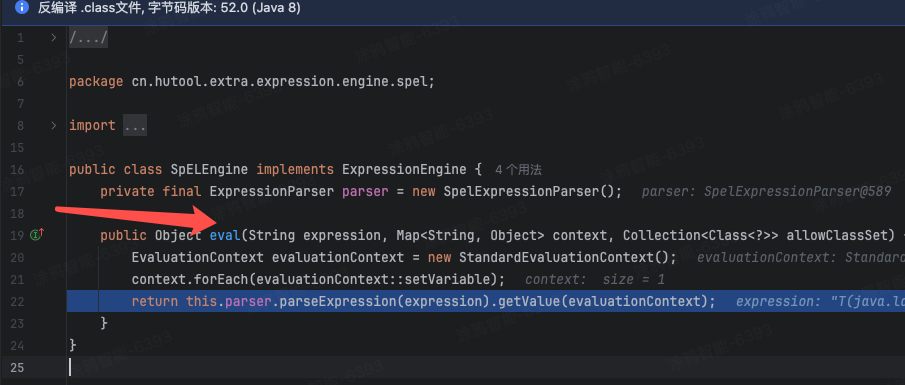
Task: Expand the folded imports on line 8
Action: 53,125
